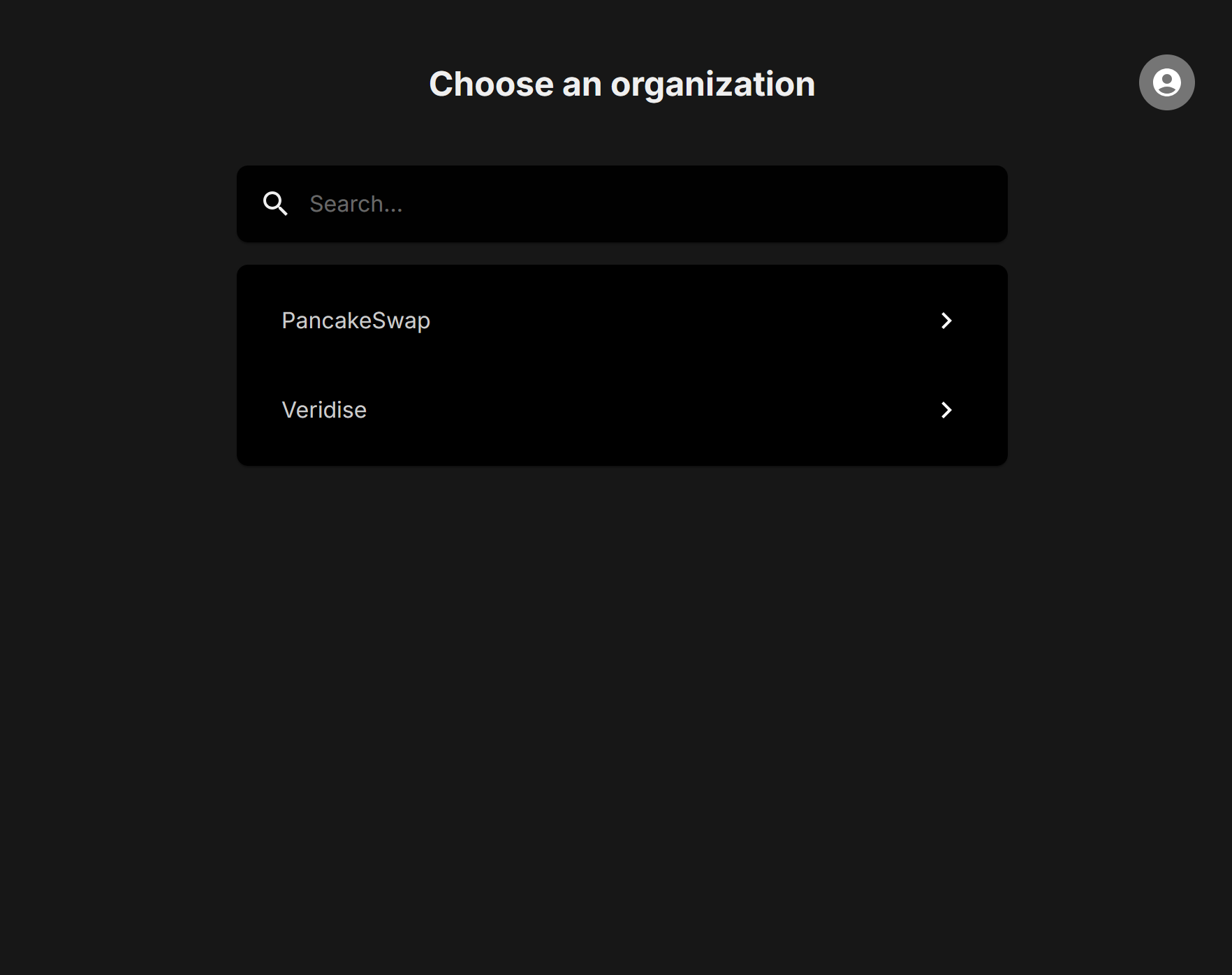The height and width of the screenshot is (975, 1232).
Task: Click the chevron arrow next to PancakeSwap
Action: click(x=946, y=321)
